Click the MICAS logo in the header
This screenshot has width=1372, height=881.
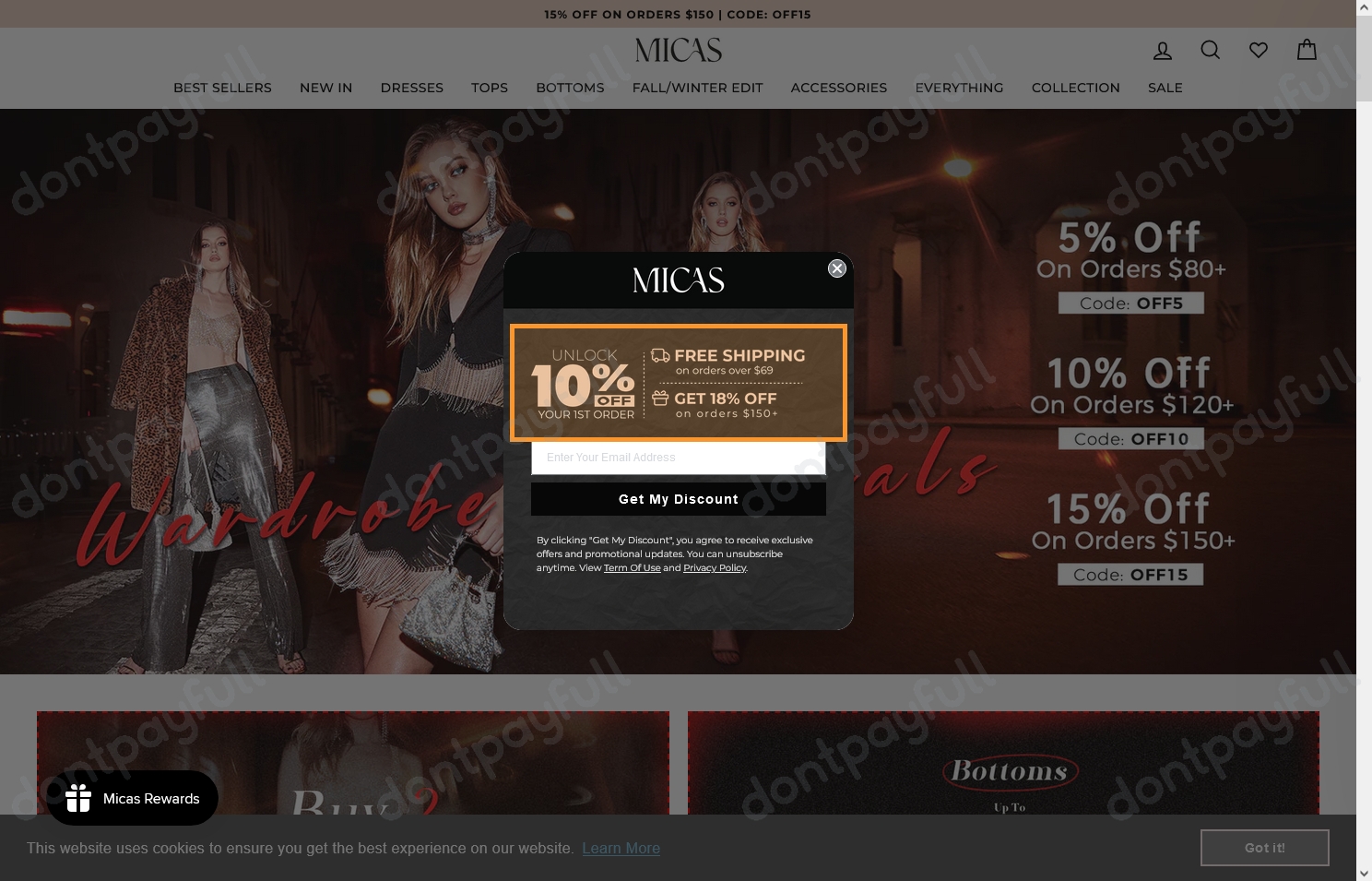click(x=678, y=50)
